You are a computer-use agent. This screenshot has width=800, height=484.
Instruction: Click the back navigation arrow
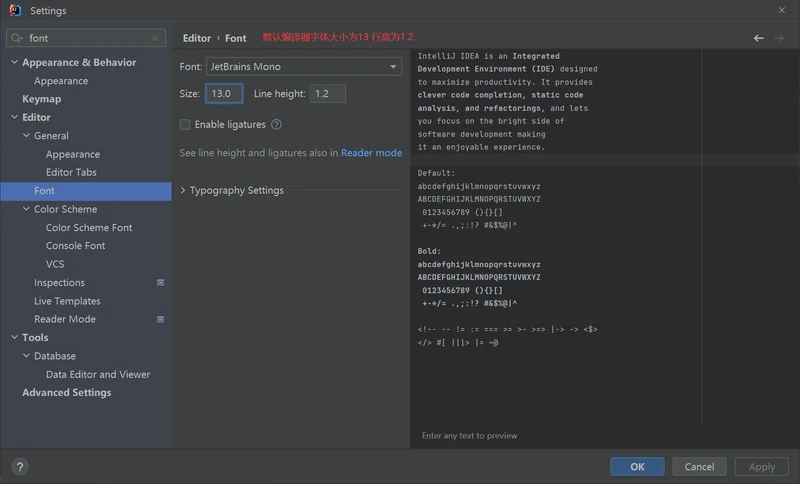click(x=758, y=38)
